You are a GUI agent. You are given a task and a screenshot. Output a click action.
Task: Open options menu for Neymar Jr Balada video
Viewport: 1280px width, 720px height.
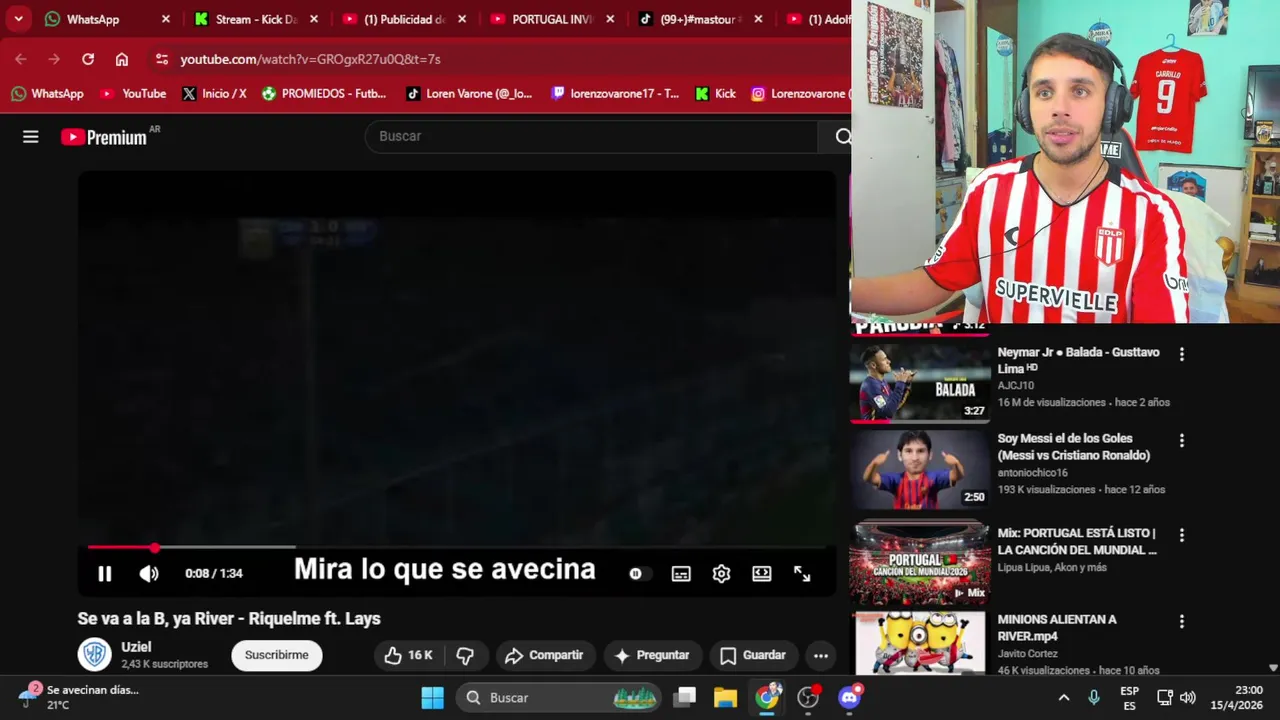point(1182,354)
